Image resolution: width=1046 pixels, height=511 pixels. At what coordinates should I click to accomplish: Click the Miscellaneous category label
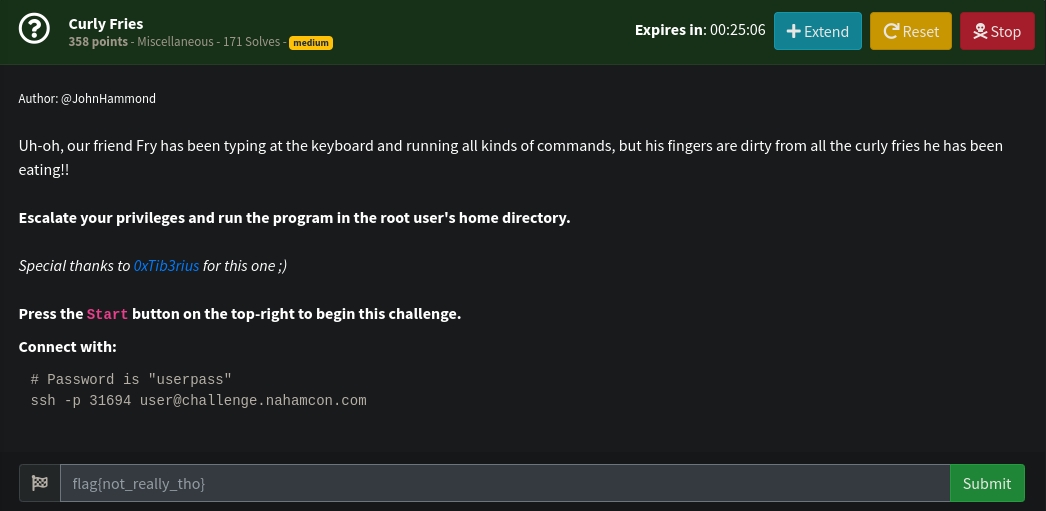(175, 42)
